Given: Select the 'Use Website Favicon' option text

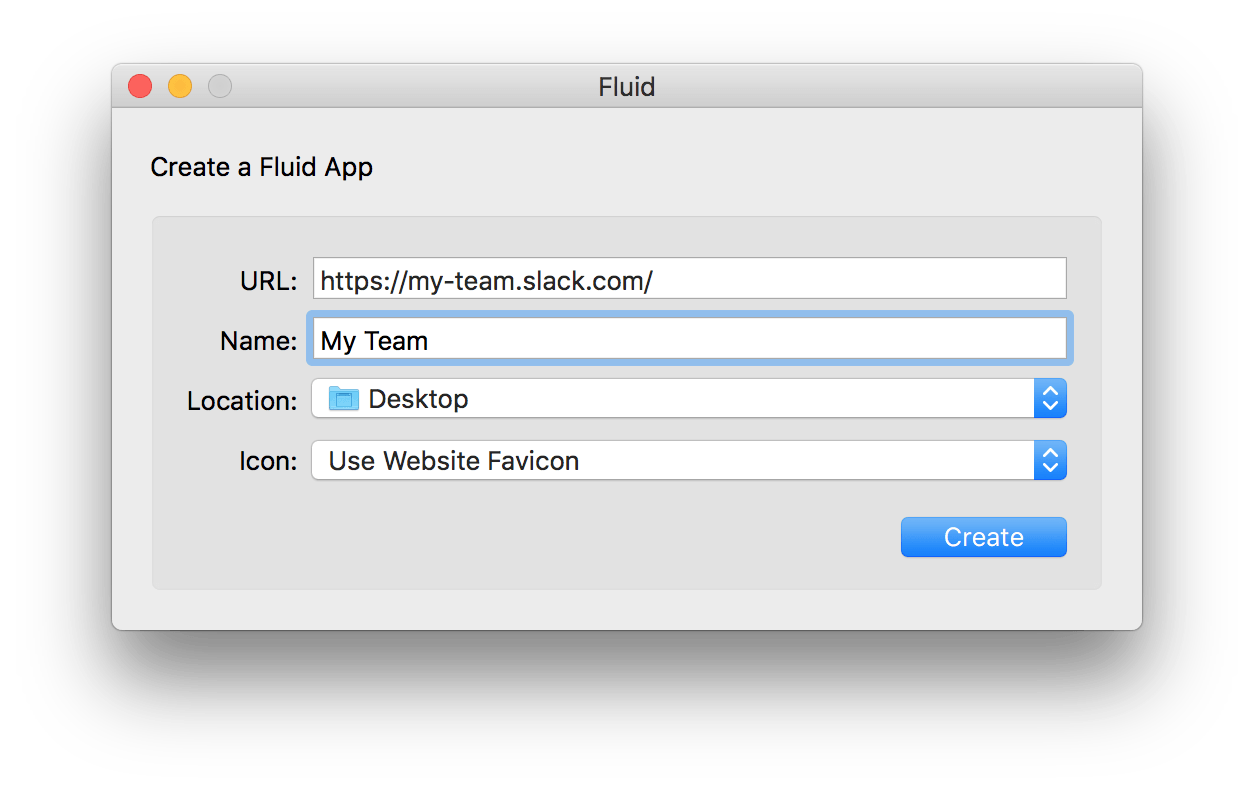Looking at the screenshot, I should [x=454, y=461].
